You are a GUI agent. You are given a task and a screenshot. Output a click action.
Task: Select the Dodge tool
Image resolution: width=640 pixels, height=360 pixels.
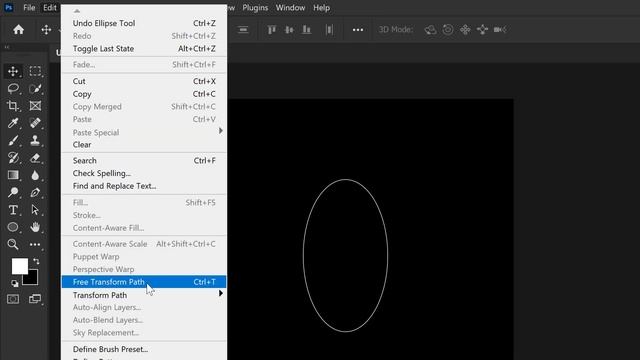(x=13, y=192)
